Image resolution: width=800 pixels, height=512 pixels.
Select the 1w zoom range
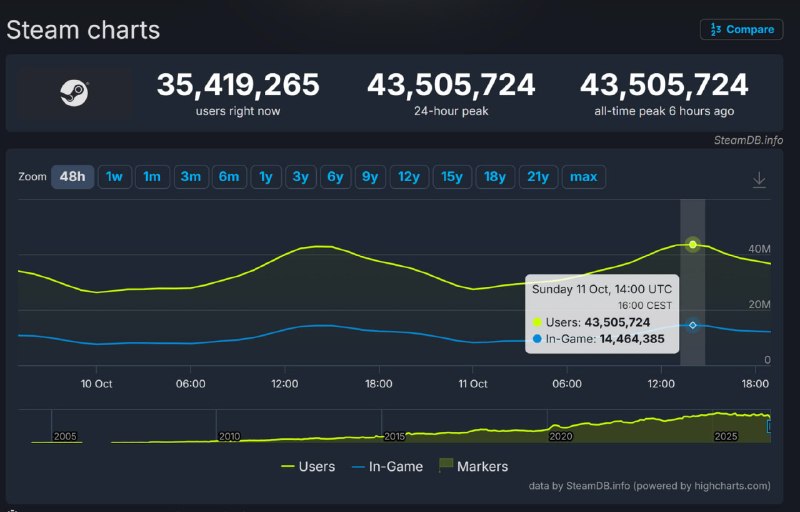coord(114,177)
